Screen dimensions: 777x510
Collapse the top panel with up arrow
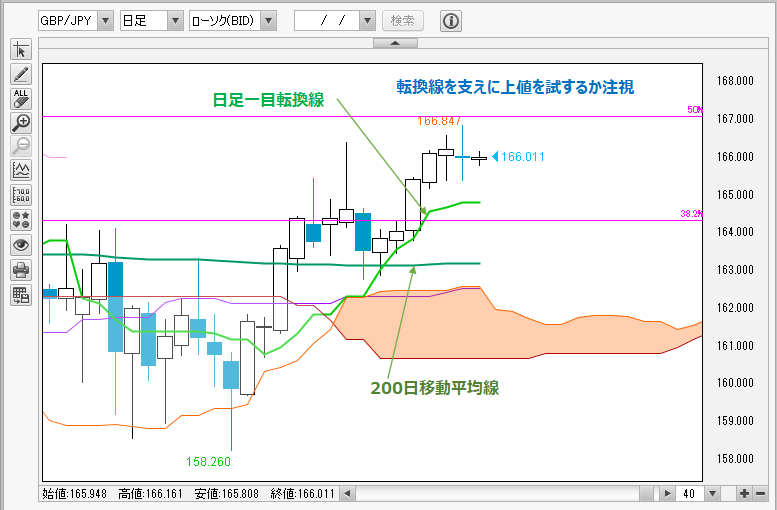[395, 44]
